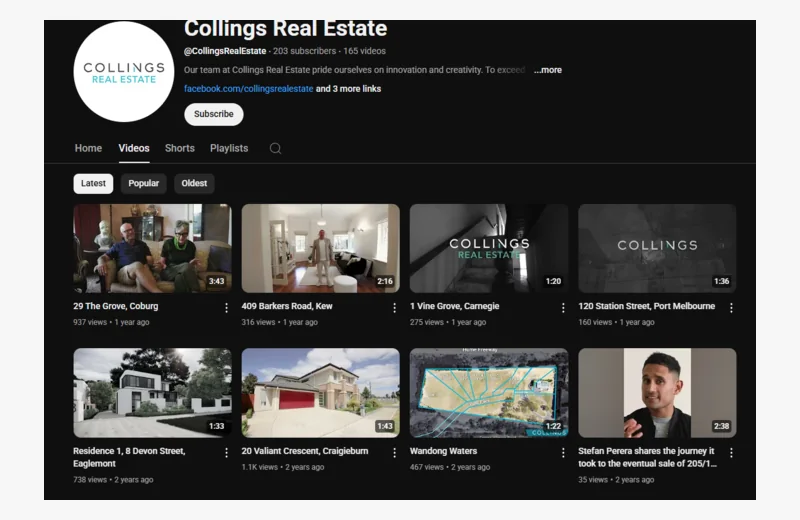
Task: Subscribe to Collings Real Estate channel
Action: (214, 114)
